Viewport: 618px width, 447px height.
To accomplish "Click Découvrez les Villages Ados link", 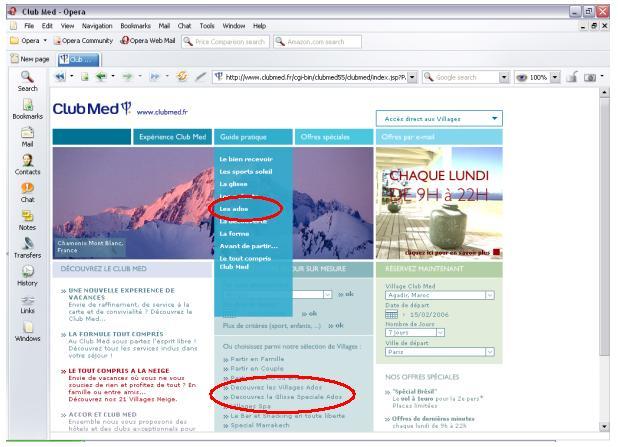I will pyautogui.click(x=276, y=387).
